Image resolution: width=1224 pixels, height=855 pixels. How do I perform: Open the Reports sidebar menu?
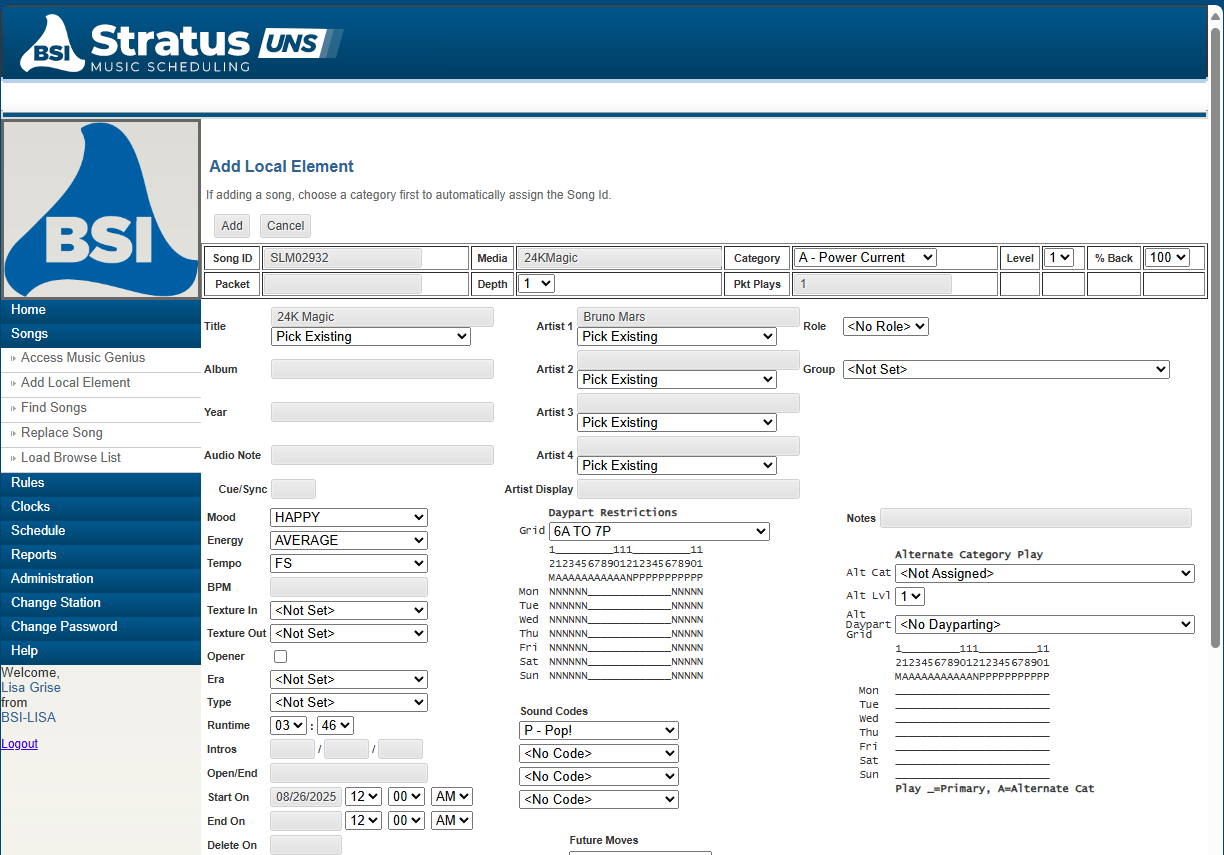101,555
